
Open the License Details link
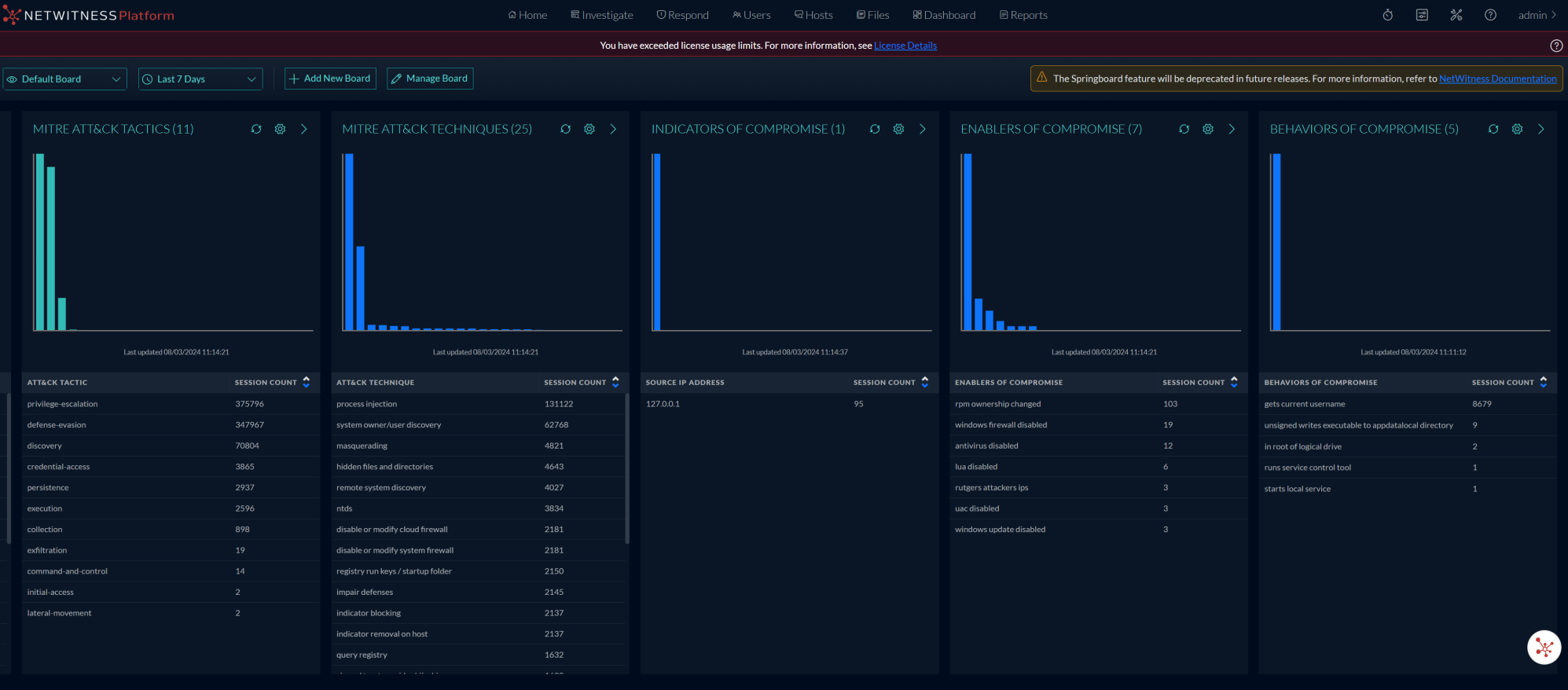(x=905, y=46)
